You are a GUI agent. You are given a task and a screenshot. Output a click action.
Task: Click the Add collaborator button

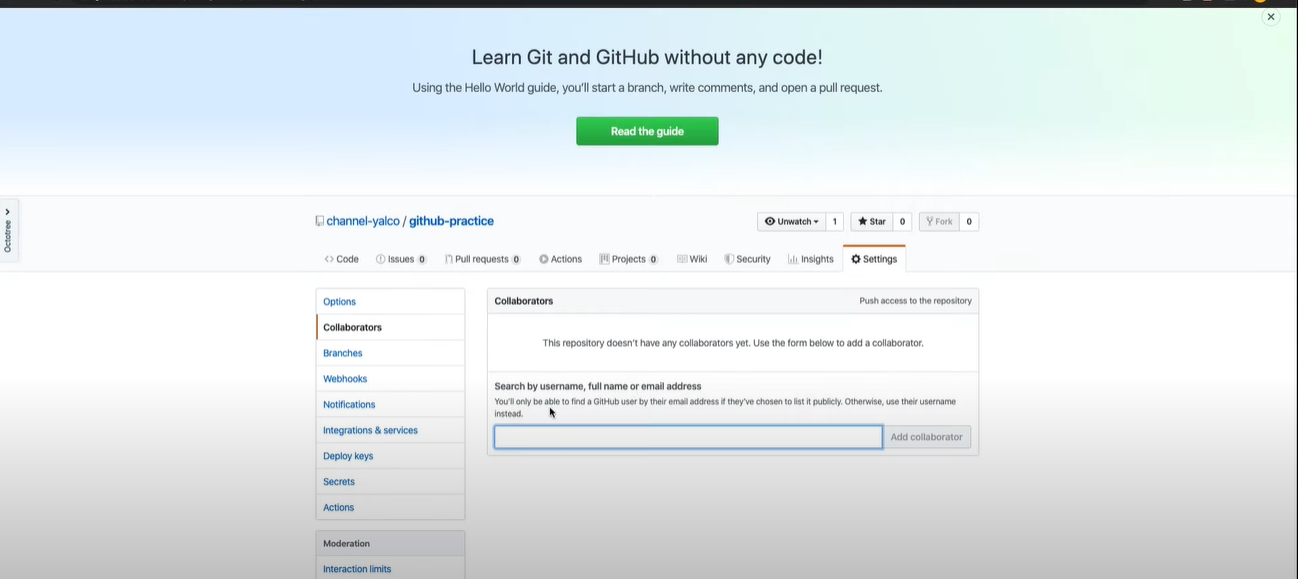(927, 437)
